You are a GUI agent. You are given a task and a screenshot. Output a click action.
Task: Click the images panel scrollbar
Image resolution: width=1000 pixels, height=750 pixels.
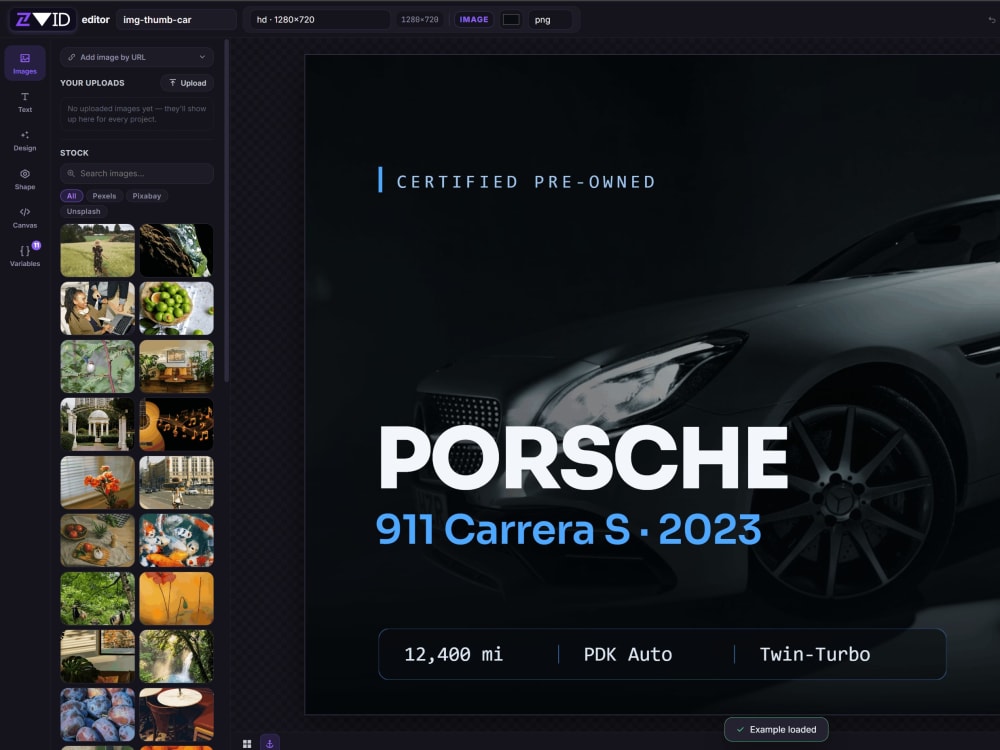pyautogui.click(x=226, y=210)
